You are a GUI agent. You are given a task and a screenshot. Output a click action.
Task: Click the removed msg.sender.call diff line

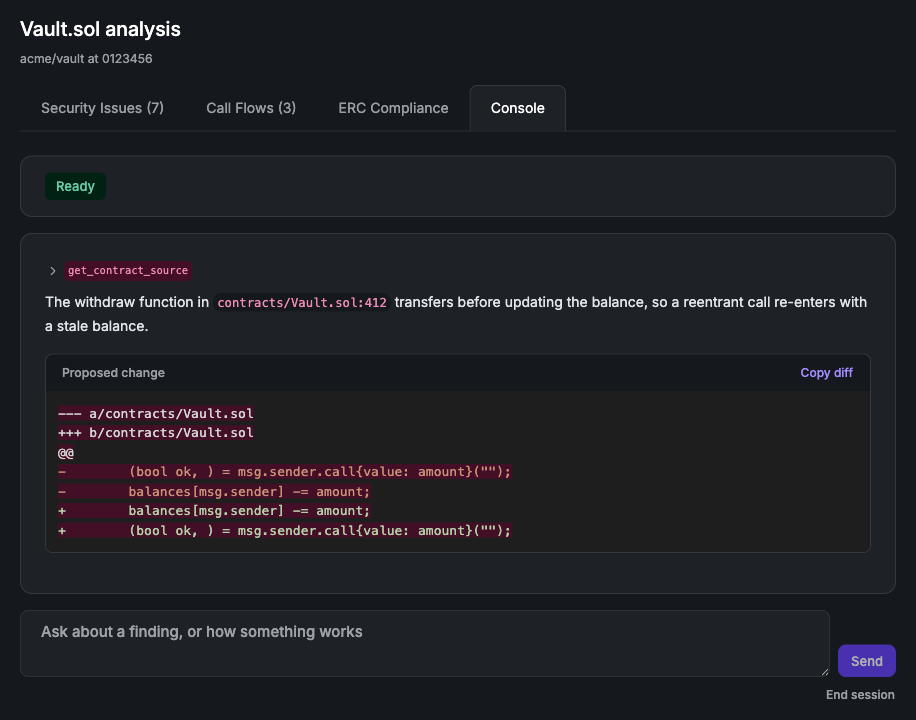(x=284, y=472)
